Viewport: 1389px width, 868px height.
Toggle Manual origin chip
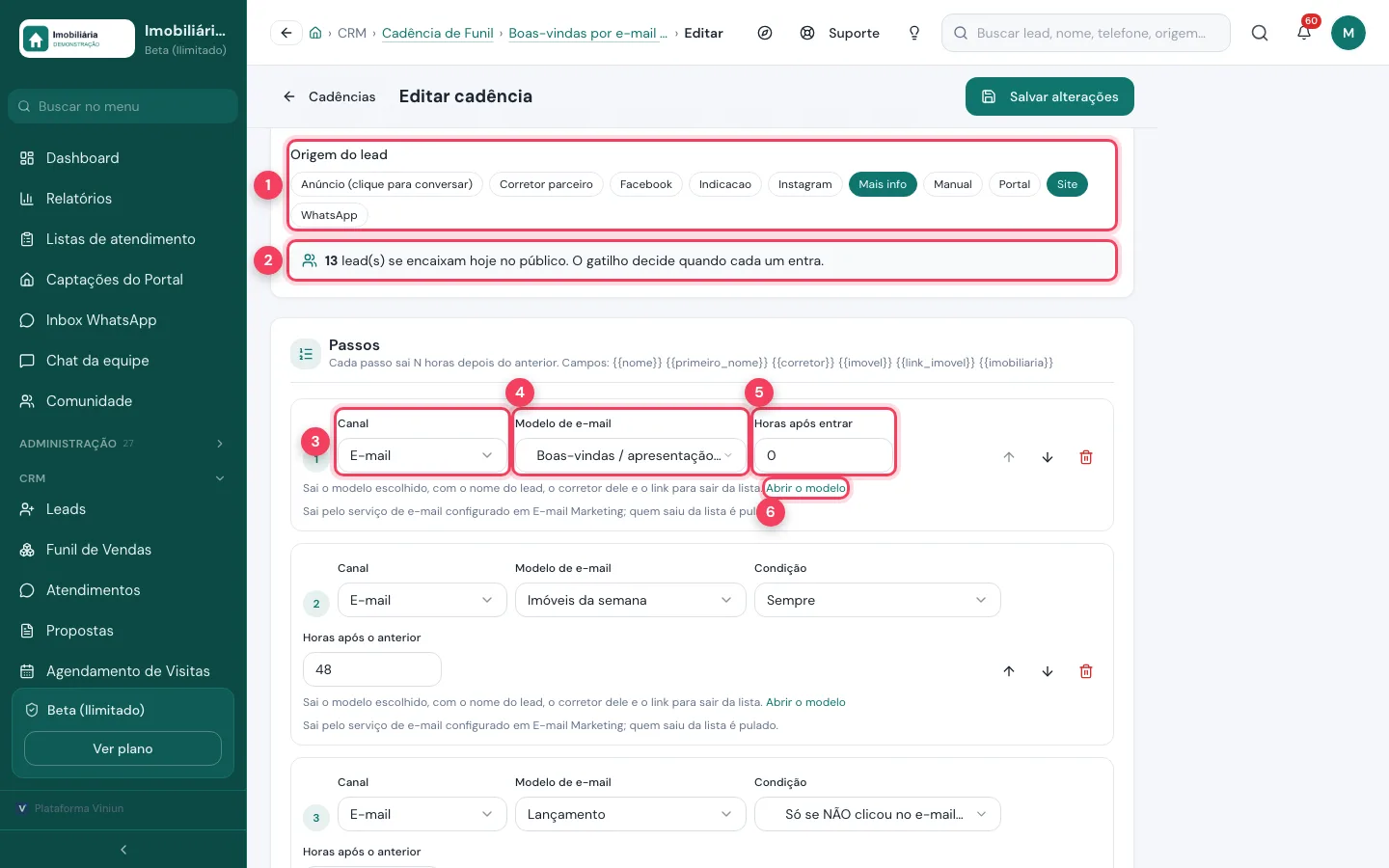[x=953, y=184]
